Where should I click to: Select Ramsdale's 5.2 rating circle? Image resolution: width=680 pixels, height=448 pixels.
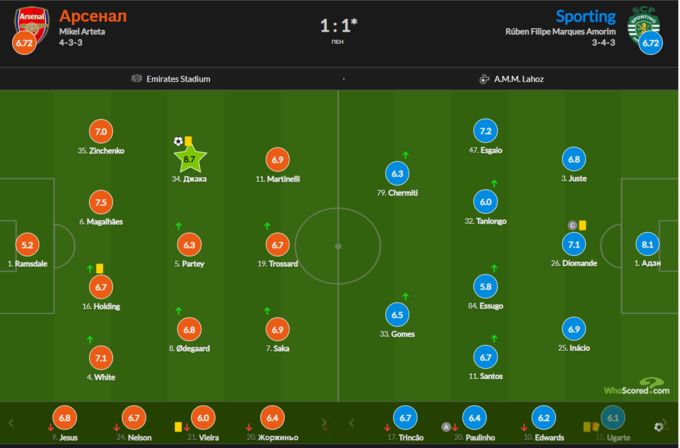tap(27, 244)
